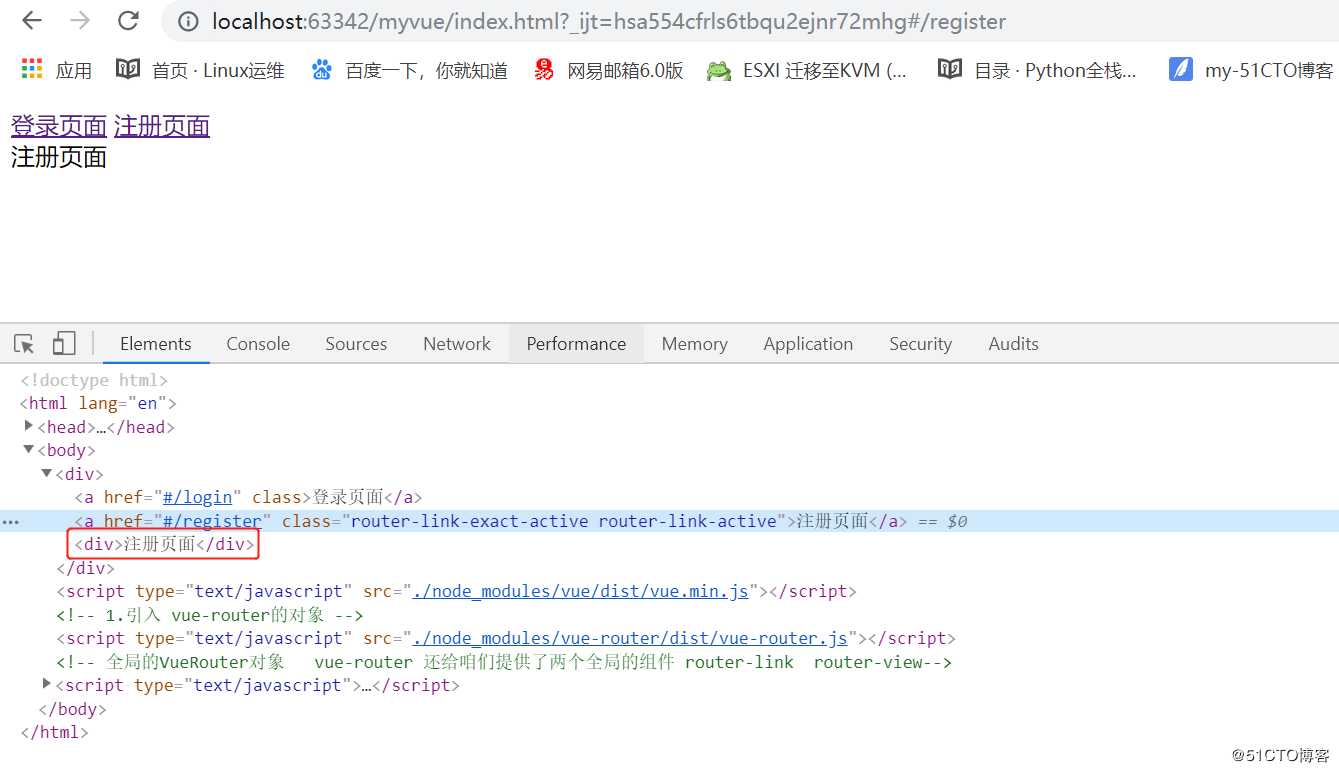Image resolution: width=1339 pixels, height=772 pixels.
Task: Click the browser back arrow
Action: pyautogui.click(x=32, y=20)
